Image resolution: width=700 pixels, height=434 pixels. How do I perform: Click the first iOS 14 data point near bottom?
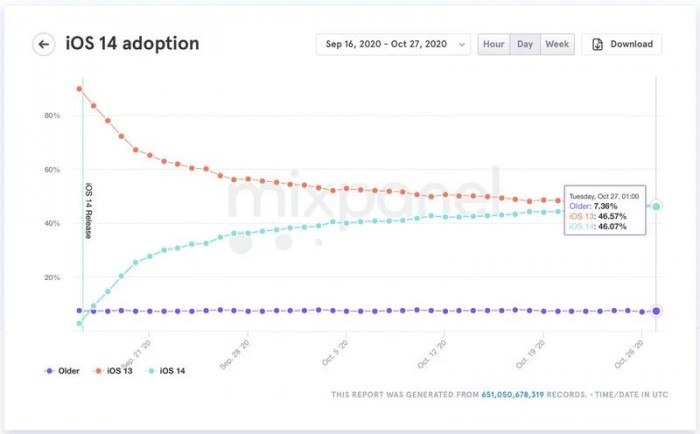tap(79, 324)
